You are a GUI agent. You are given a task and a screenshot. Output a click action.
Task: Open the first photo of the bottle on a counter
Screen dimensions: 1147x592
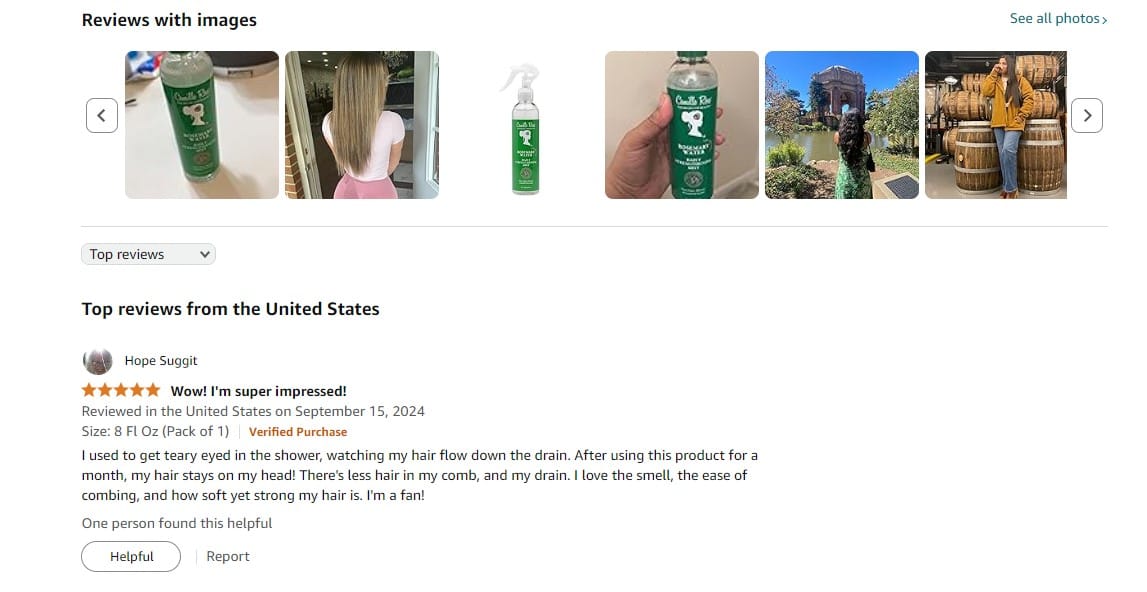point(202,124)
